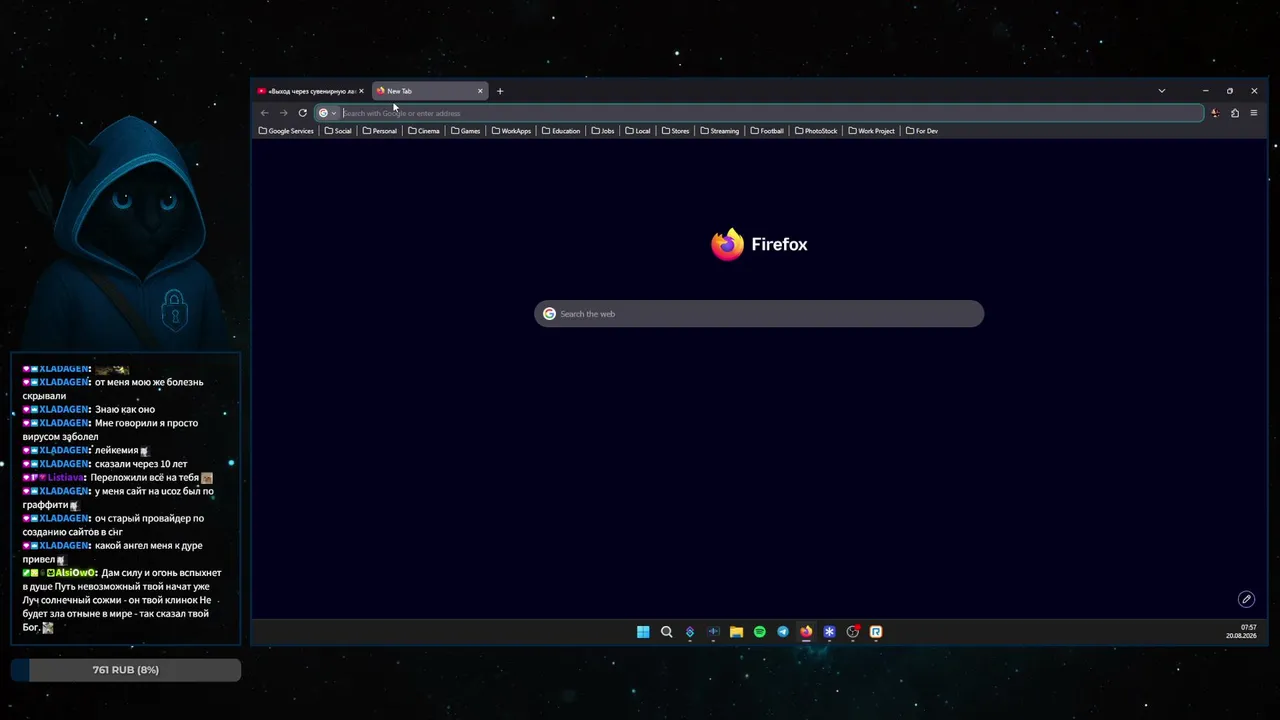
Task: Click the forward navigation arrow
Action: pos(284,113)
